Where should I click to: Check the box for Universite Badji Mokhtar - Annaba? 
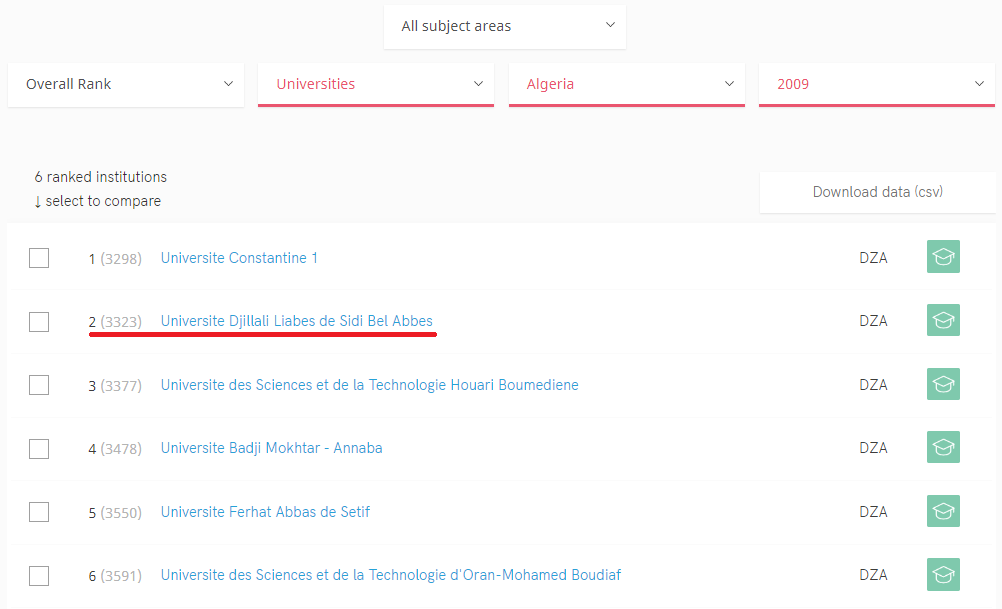coord(39,449)
